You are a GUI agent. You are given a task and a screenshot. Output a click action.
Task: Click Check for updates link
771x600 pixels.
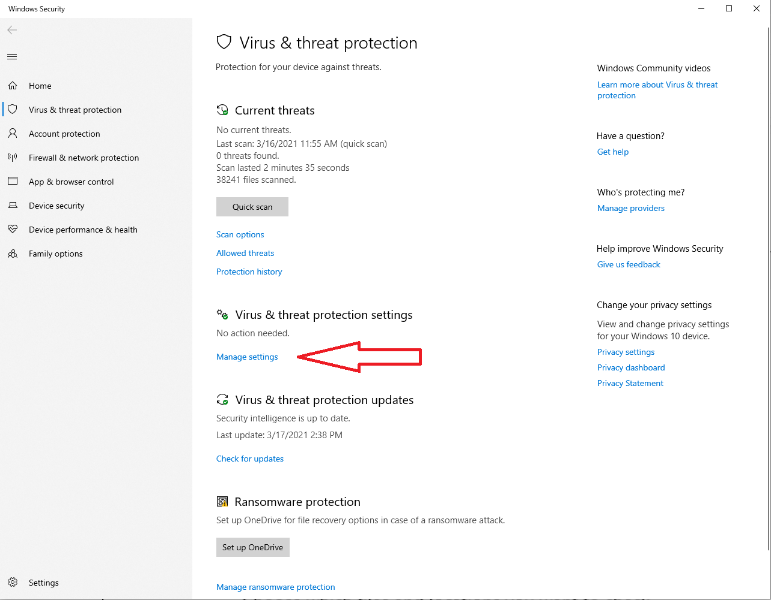(250, 459)
